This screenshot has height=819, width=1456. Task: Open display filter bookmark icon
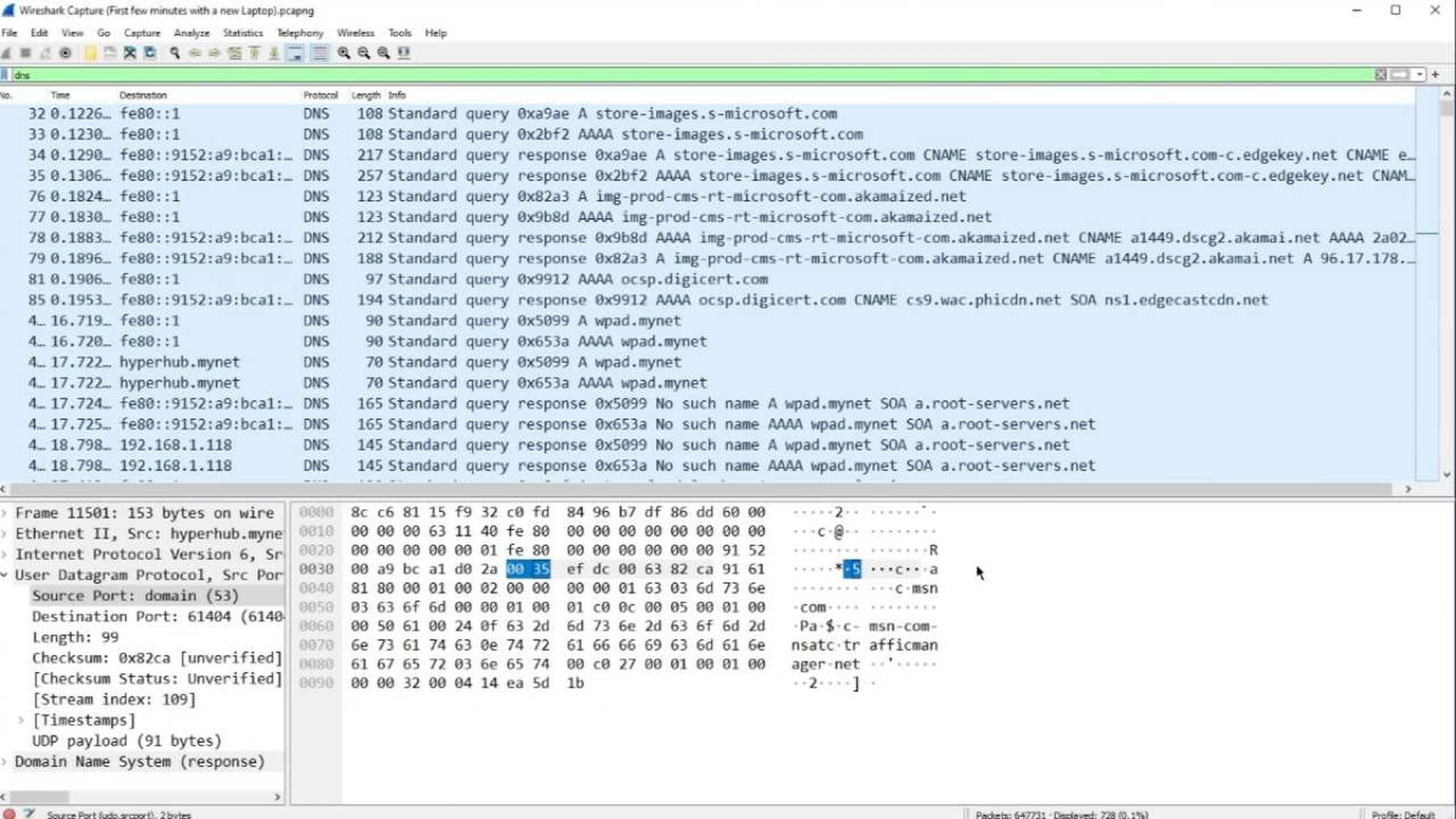5,75
